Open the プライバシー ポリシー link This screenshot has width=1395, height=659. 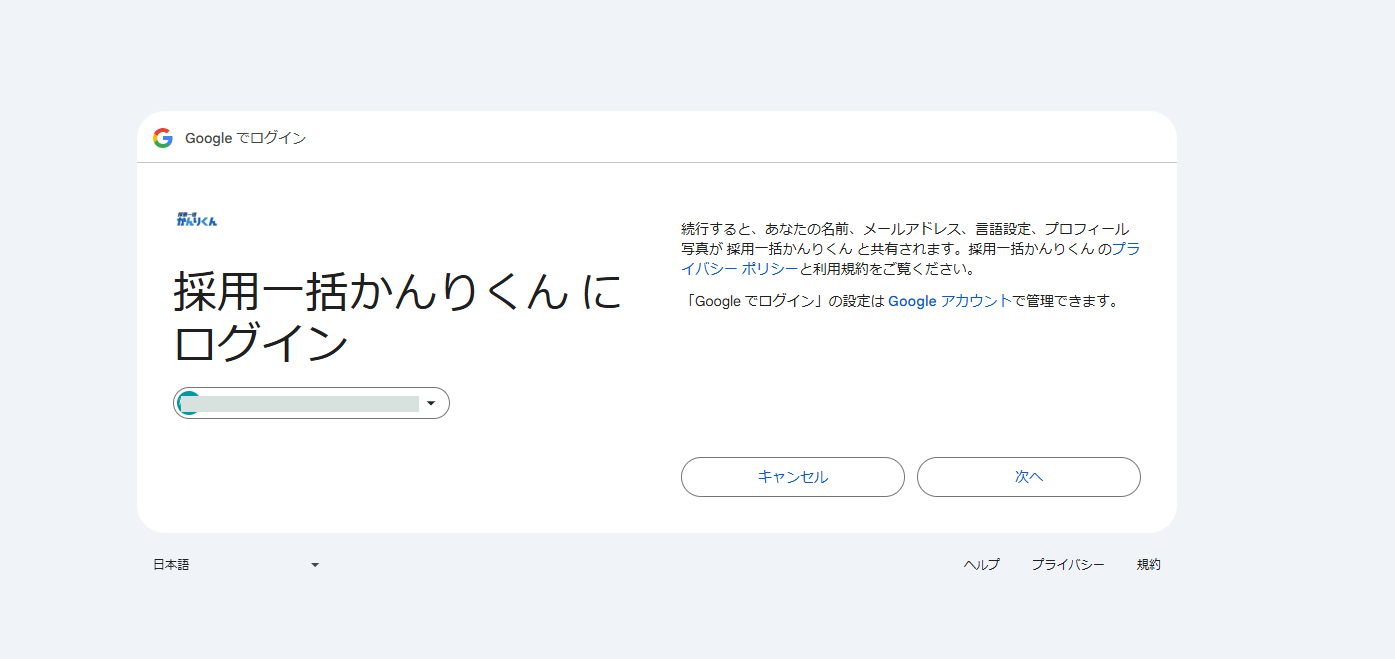click(x=736, y=268)
